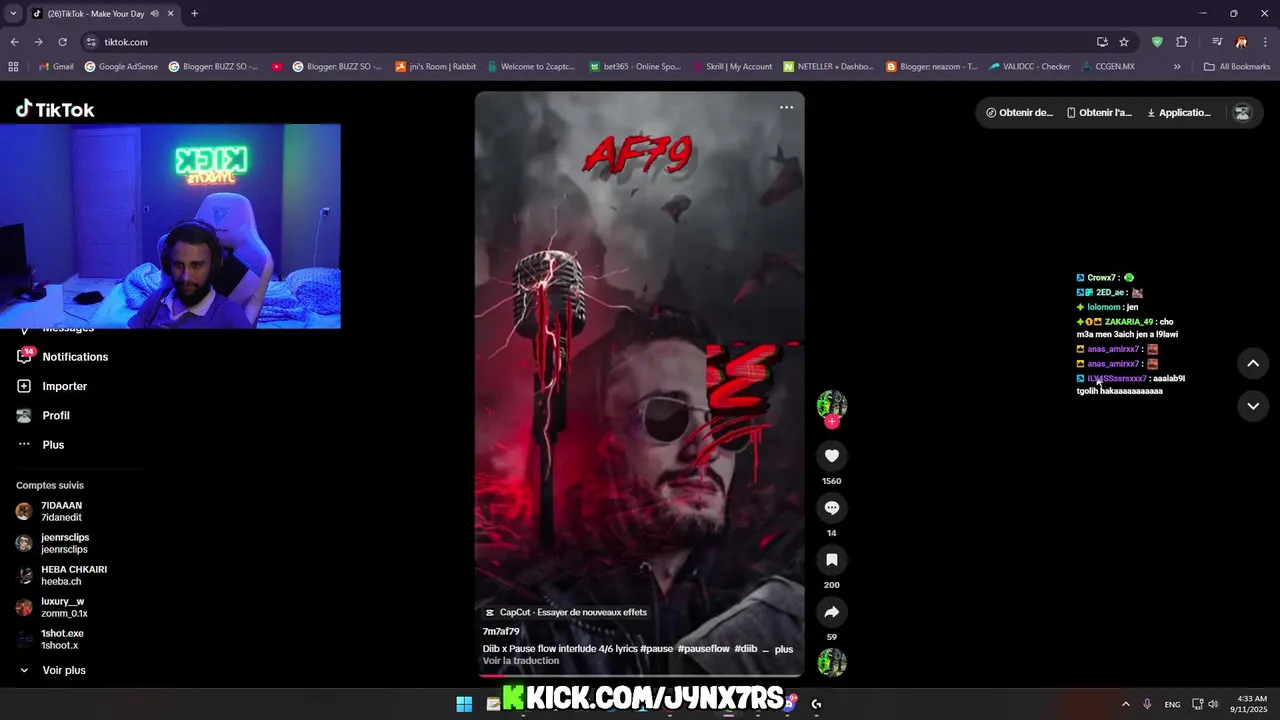The image size is (1280, 720).
Task: Open the comments with the speech bubble icon
Action: point(832,508)
